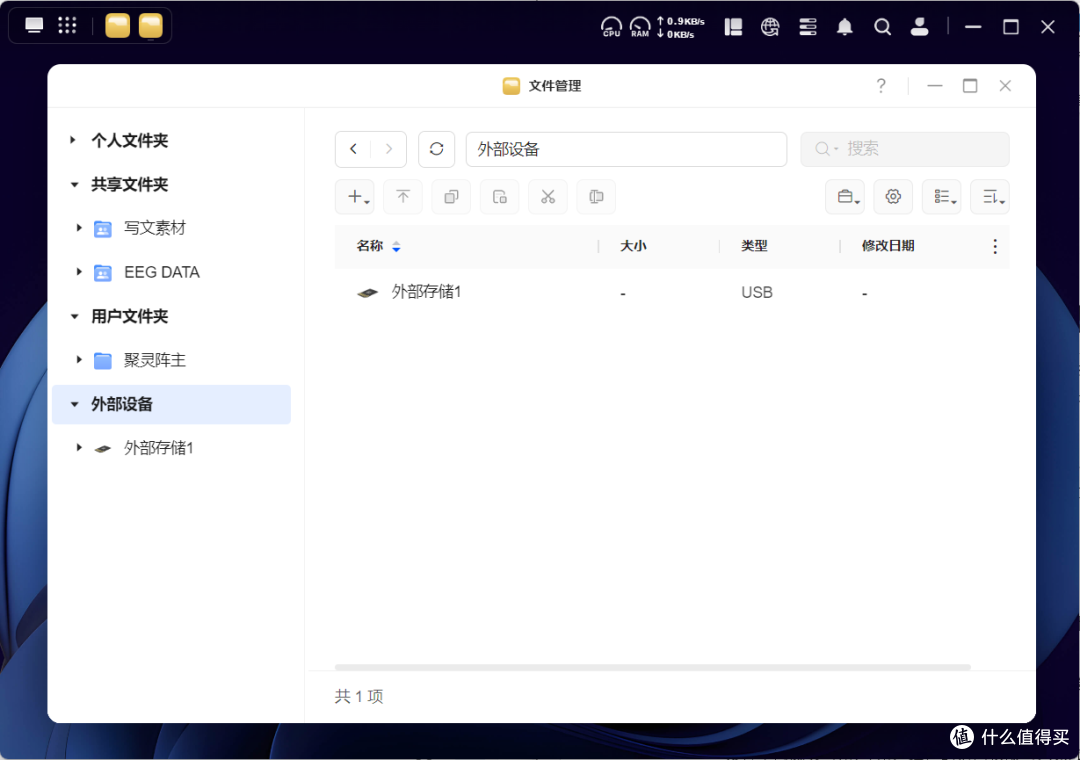Collapse the 外部设备 tree node
This screenshot has width=1080, height=760.
pos(74,404)
